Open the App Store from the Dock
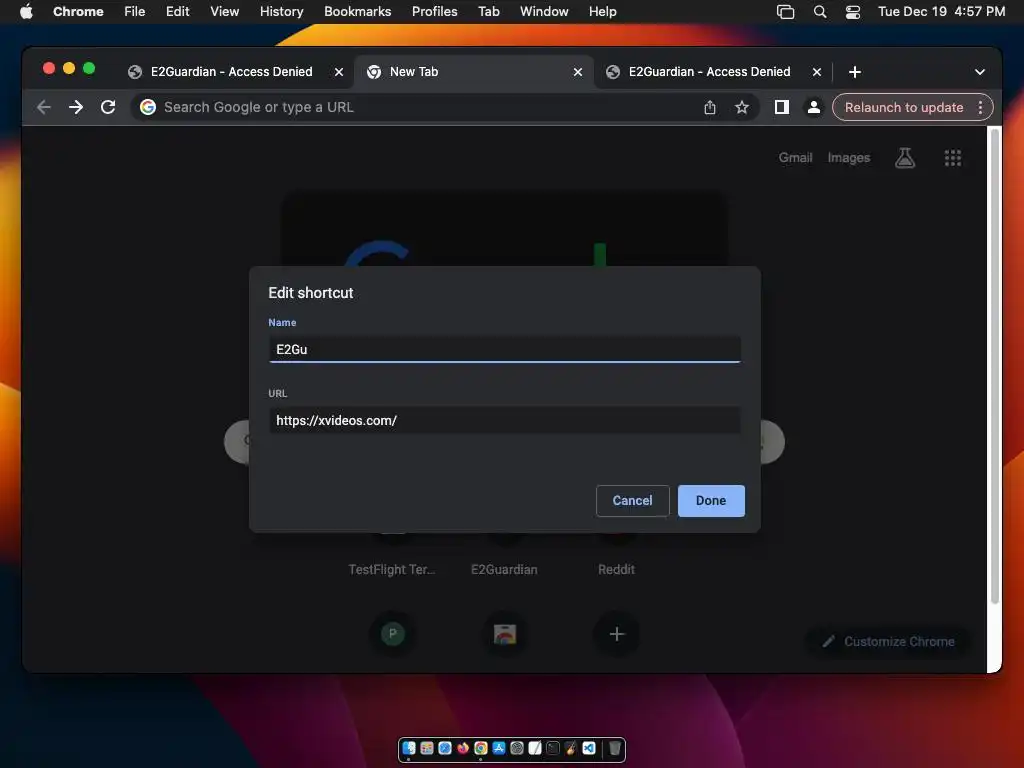1024x768 pixels. tap(499, 748)
